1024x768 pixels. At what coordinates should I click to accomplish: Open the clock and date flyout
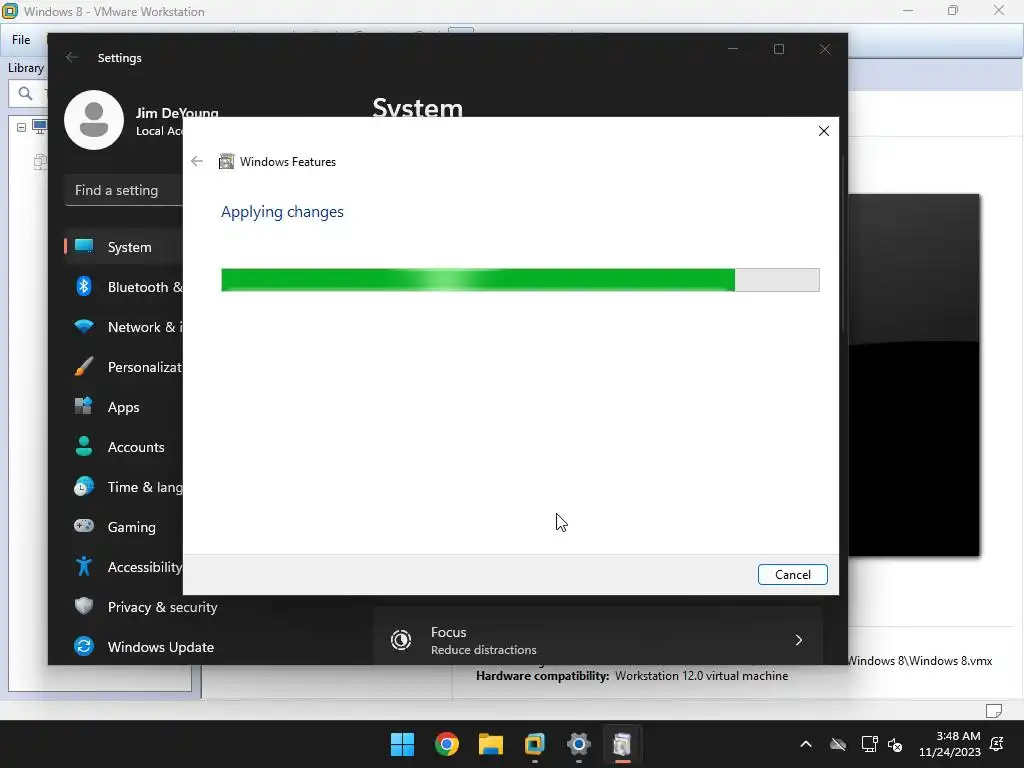950,744
